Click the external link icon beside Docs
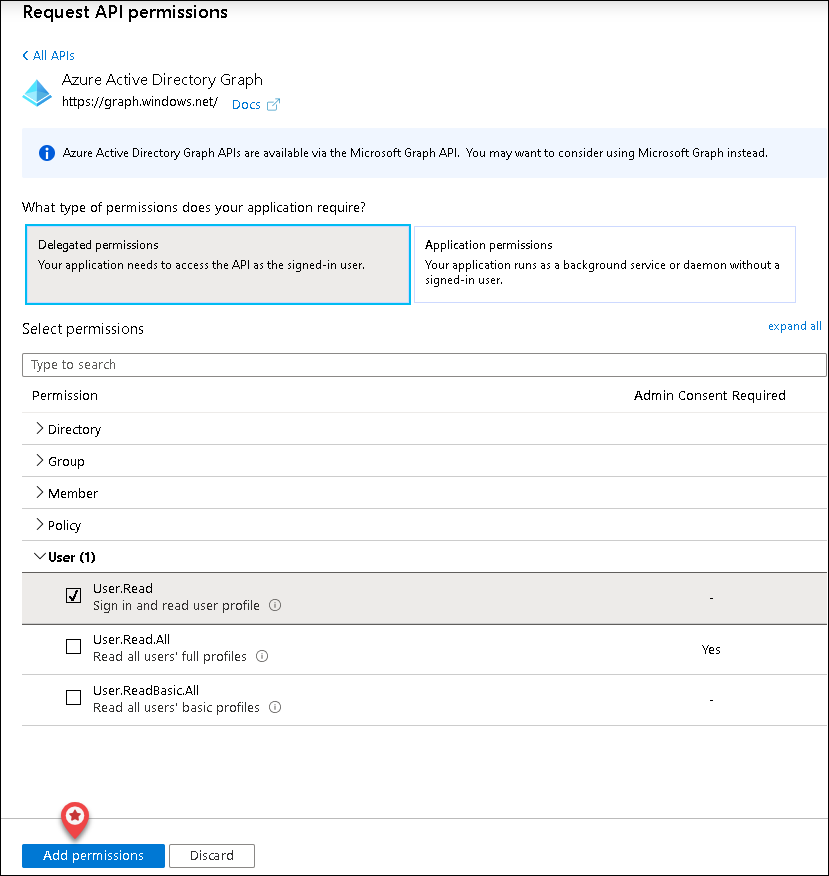 pyautogui.click(x=273, y=105)
